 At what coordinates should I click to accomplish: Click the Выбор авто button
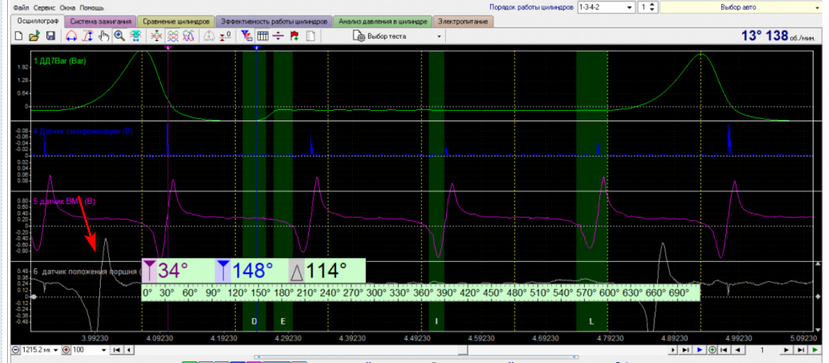738,7
